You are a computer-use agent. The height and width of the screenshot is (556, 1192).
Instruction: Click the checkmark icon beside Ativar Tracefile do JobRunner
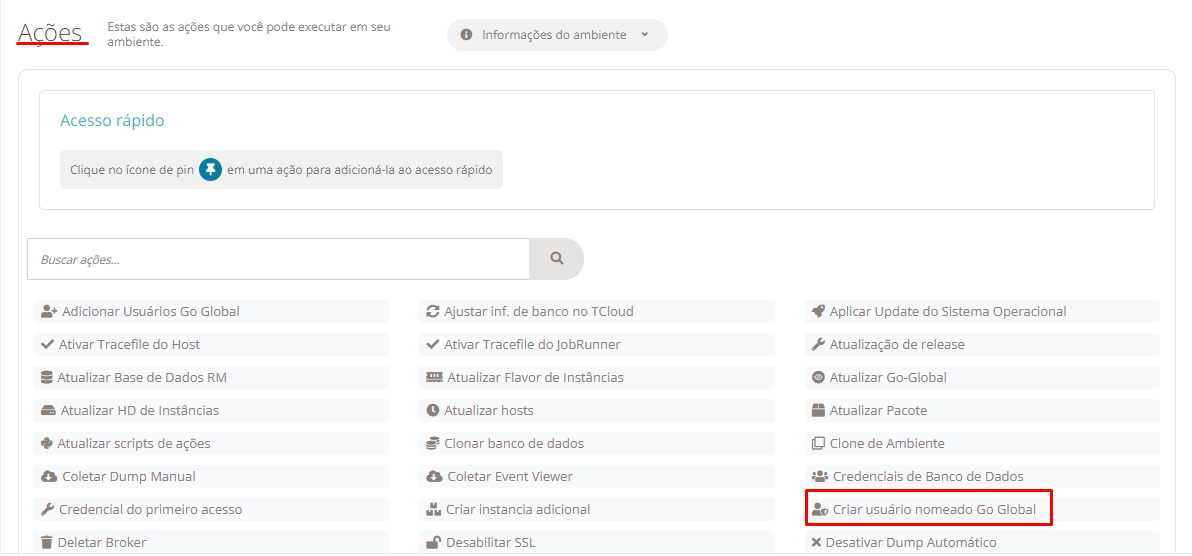pyautogui.click(x=433, y=345)
